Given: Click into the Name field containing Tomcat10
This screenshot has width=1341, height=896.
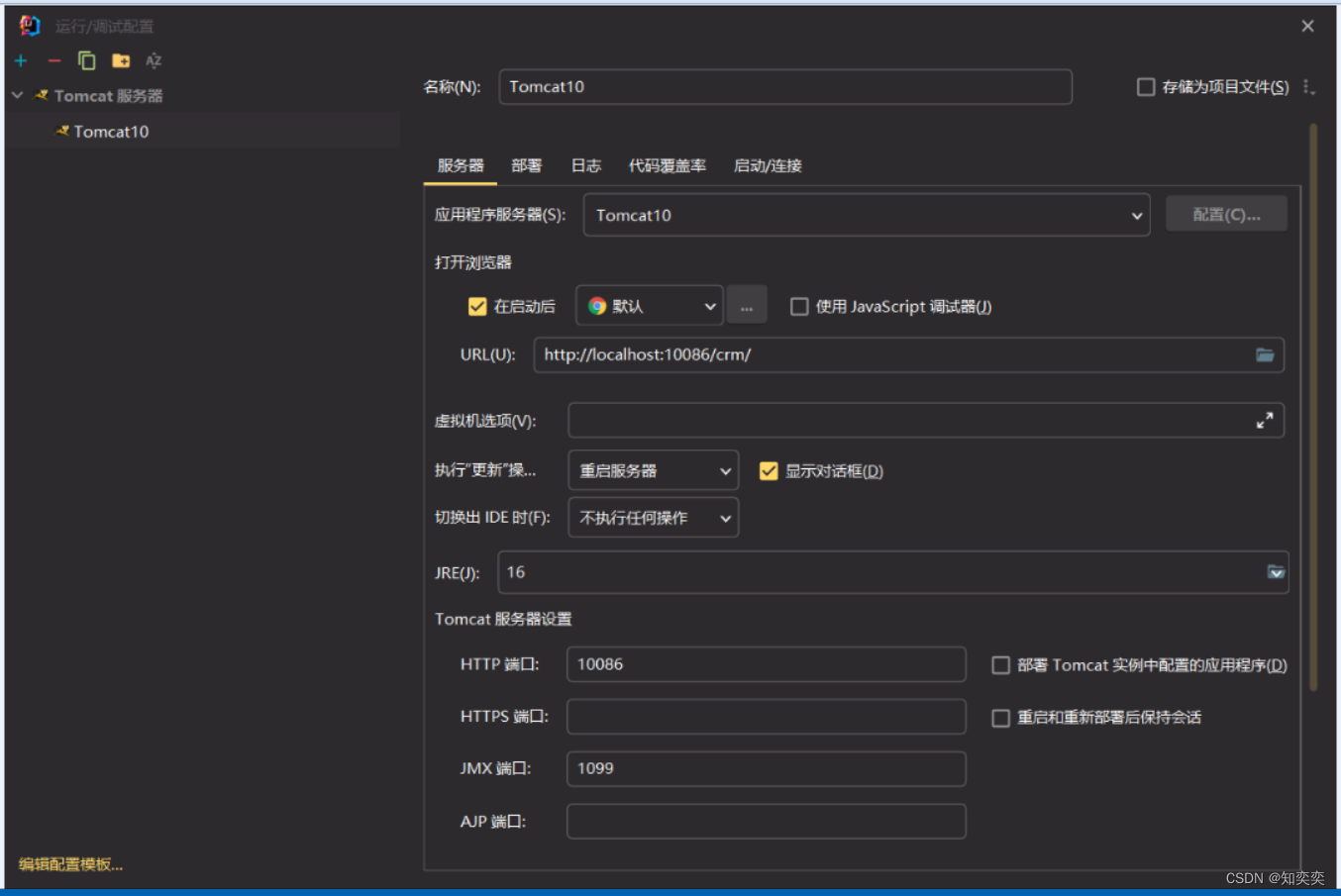Looking at the screenshot, I should (785, 87).
